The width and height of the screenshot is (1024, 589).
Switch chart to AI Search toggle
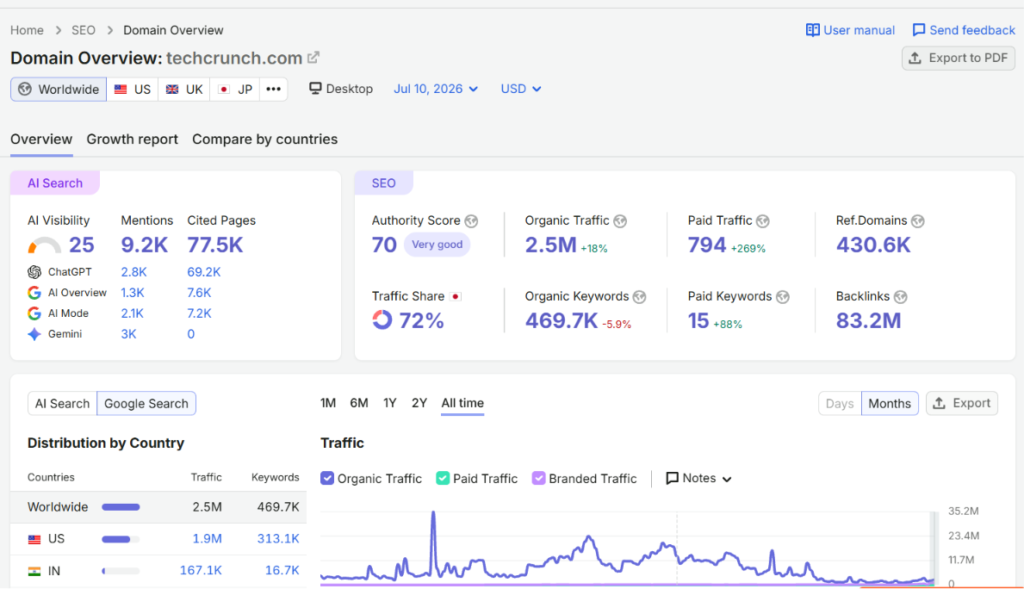62,404
